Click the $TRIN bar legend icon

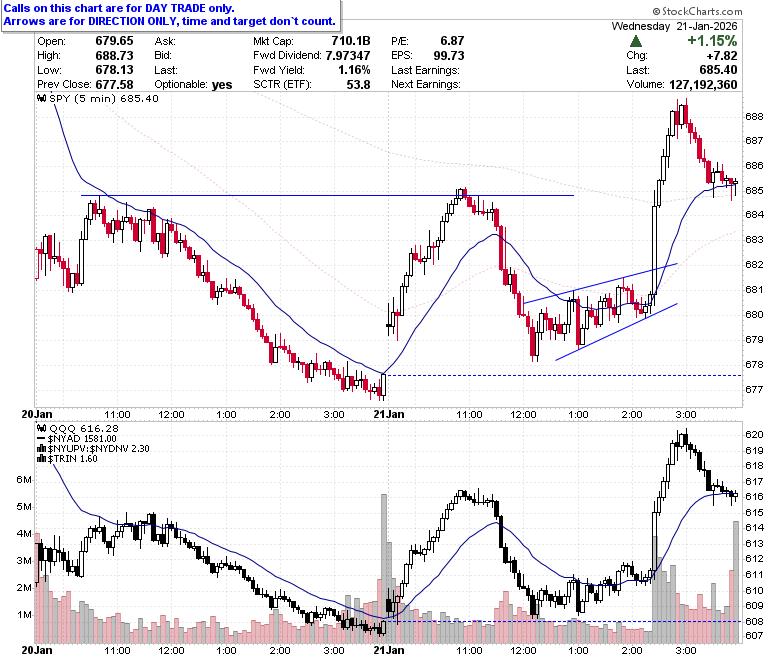tap(42, 459)
